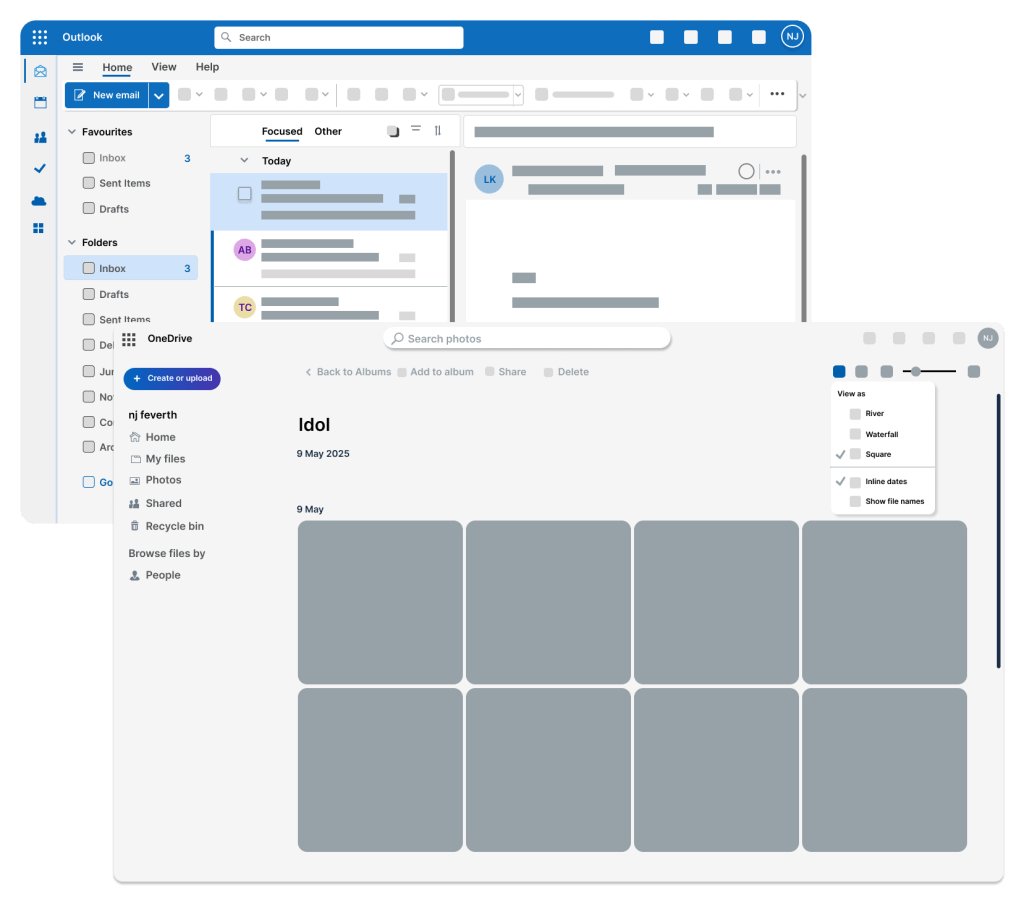Open more apps icon in Outlook sidebar
Screen dimensions: 1024x902
pyautogui.click(x=39, y=228)
